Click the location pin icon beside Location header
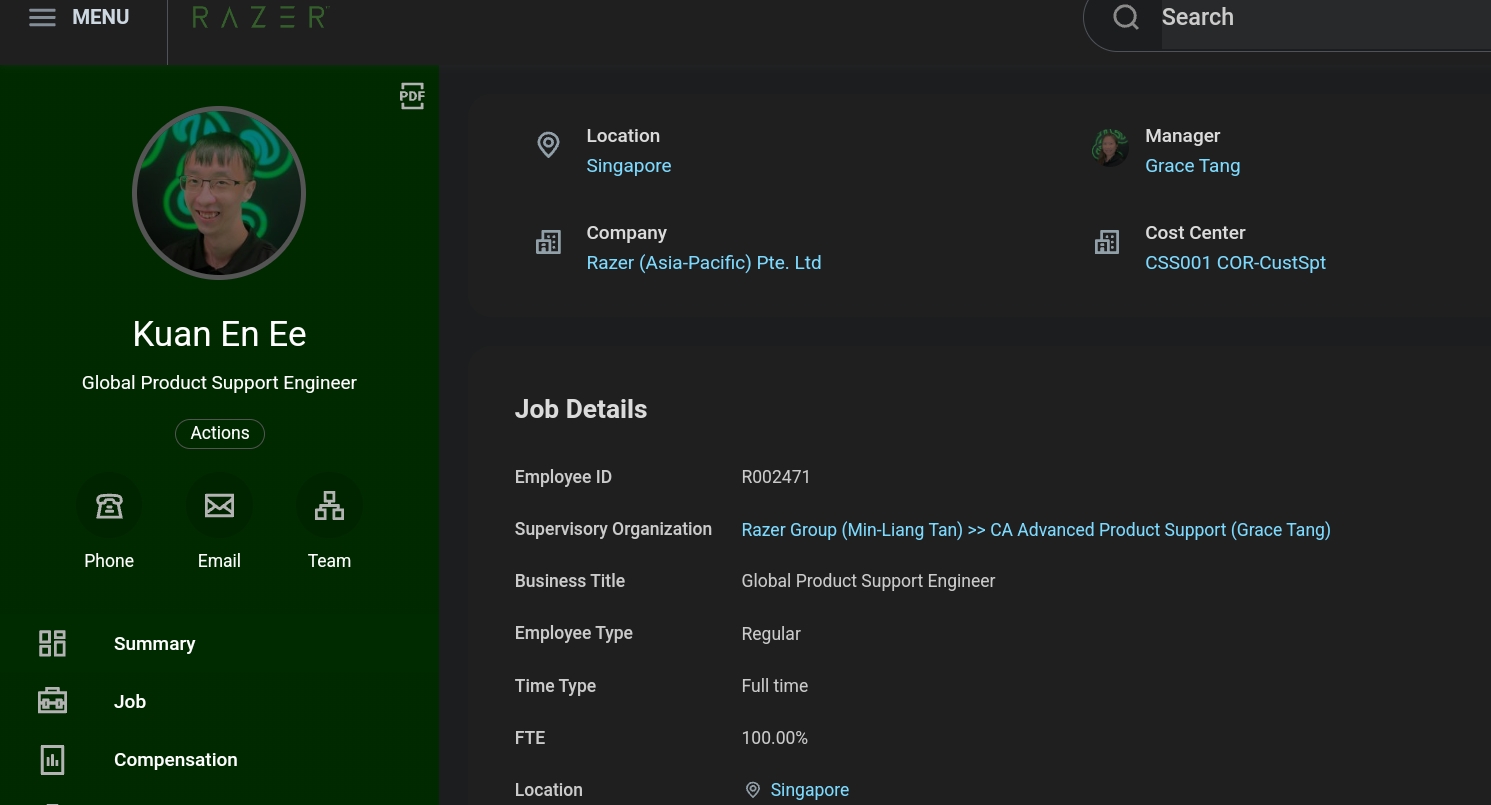The height and width of the screenshot is (805, 1491). click(548, 145)
